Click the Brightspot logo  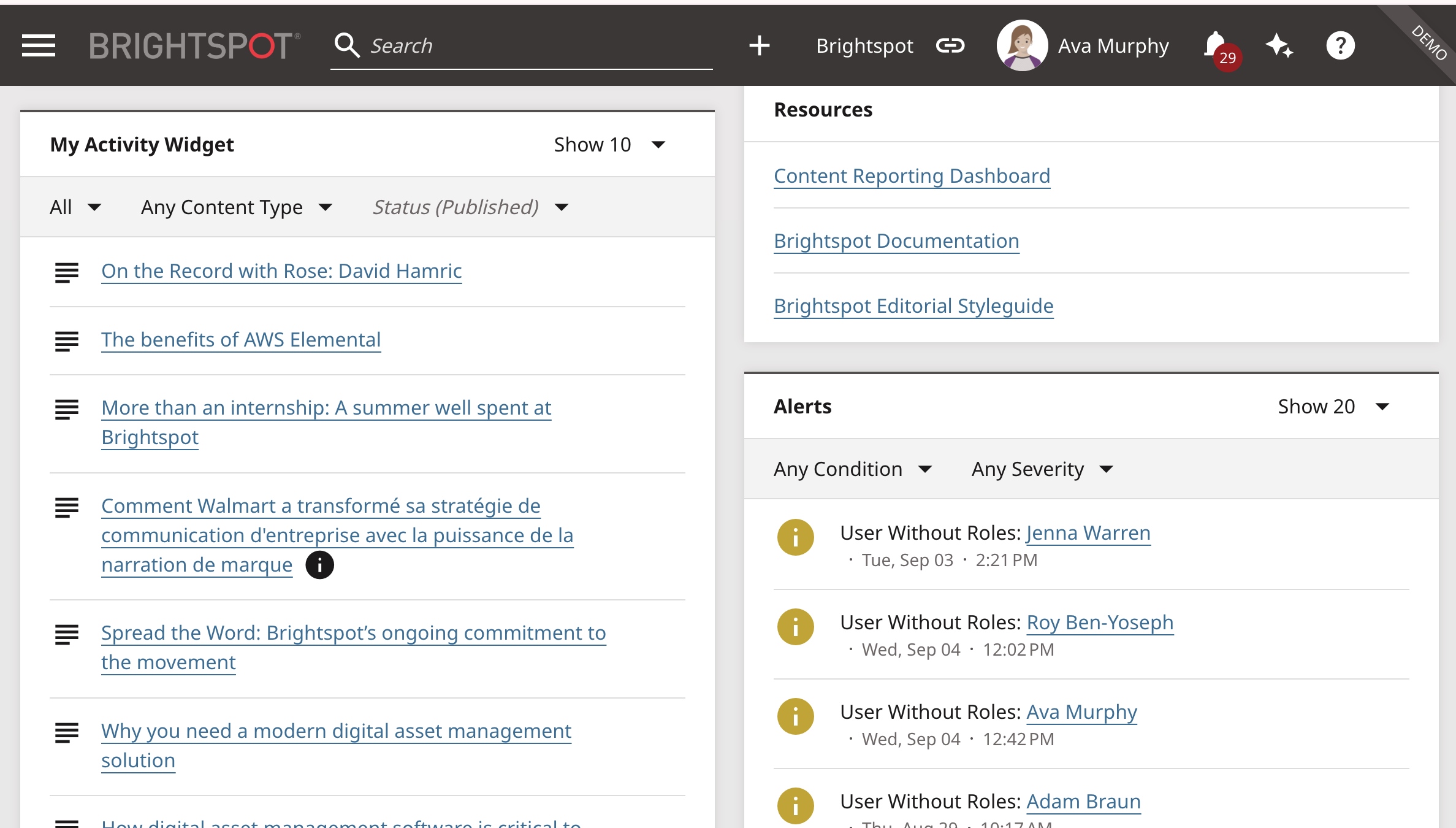pos(195,46)
